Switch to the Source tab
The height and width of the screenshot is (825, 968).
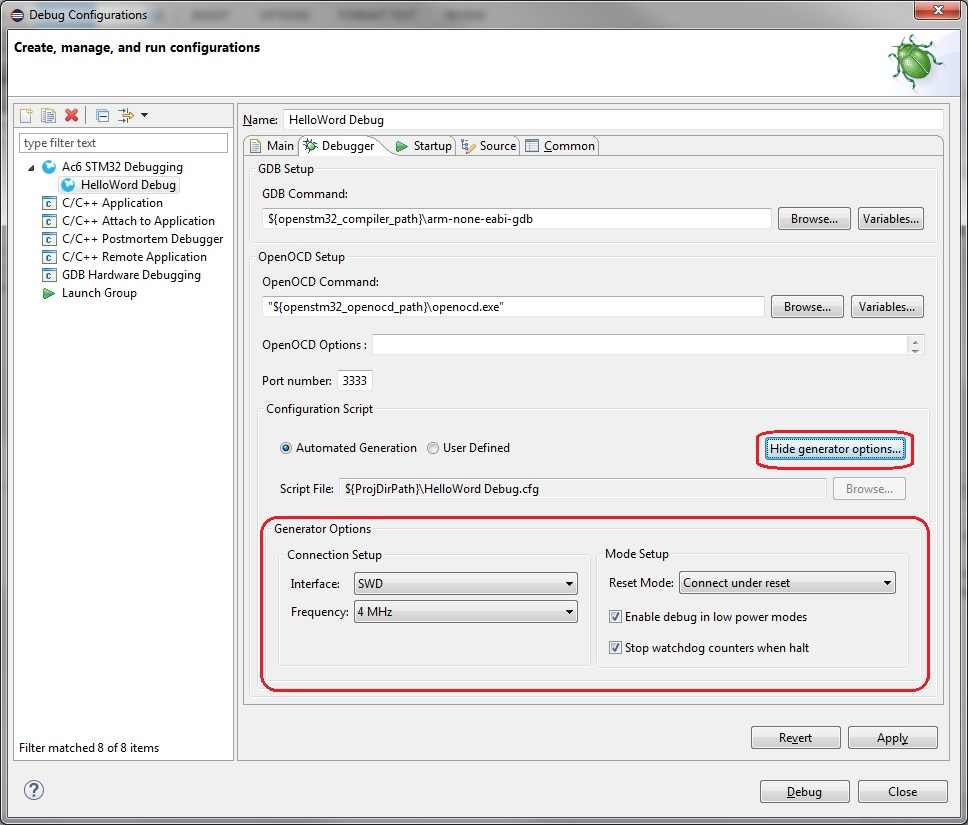pos(488,146)
